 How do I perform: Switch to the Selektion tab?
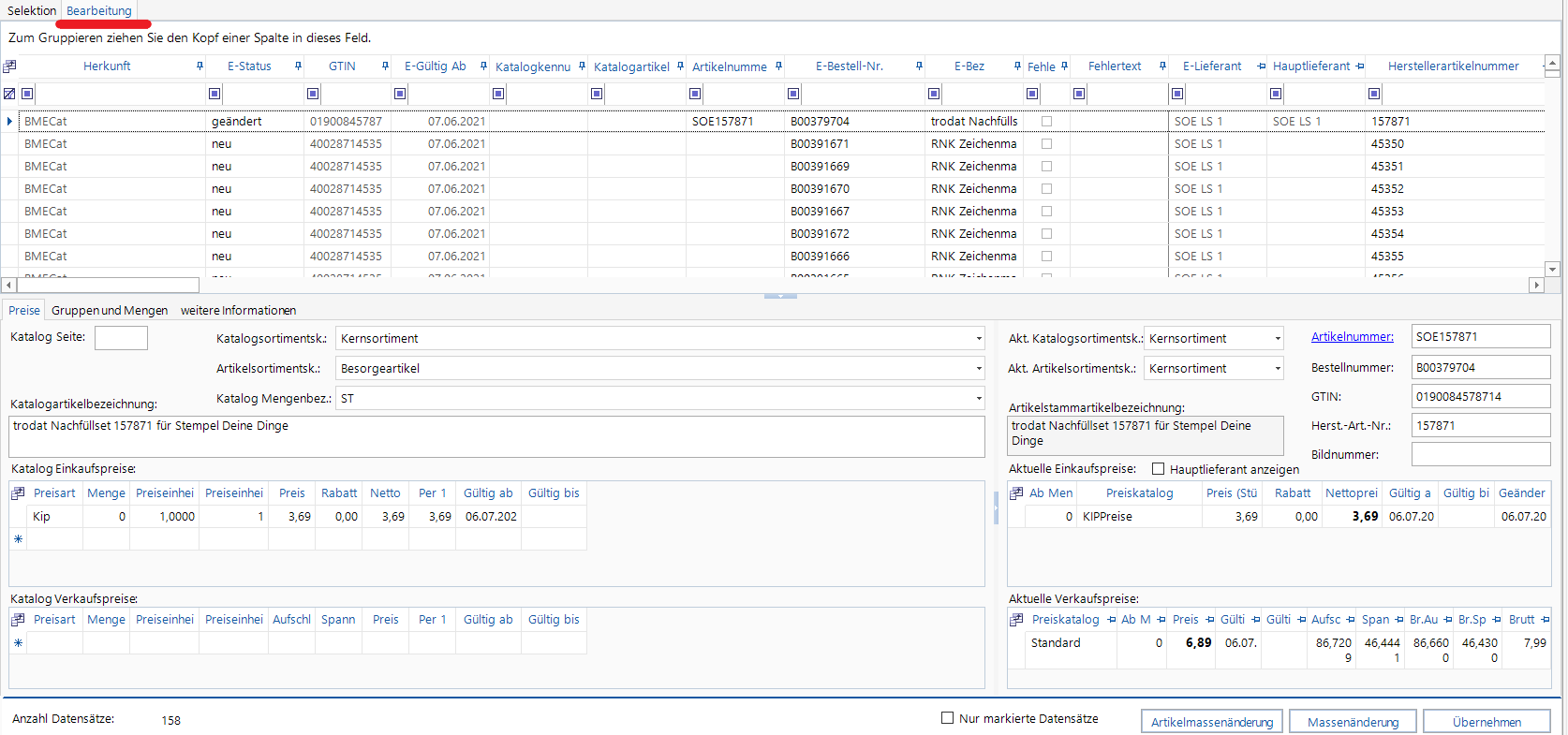[x=32, y=11]
